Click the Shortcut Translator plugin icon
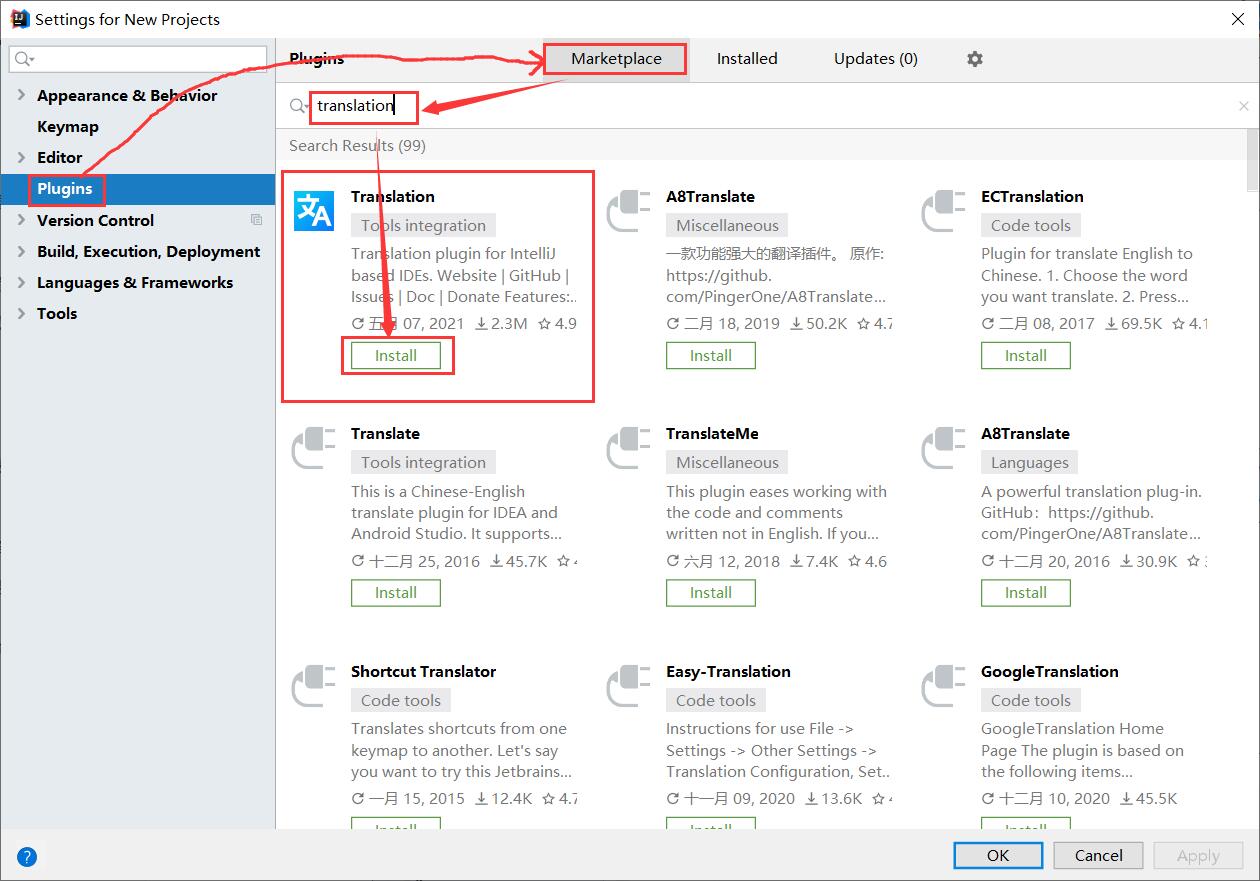The height and width of the screenshot is (881, 1260). tap(314, 686)
